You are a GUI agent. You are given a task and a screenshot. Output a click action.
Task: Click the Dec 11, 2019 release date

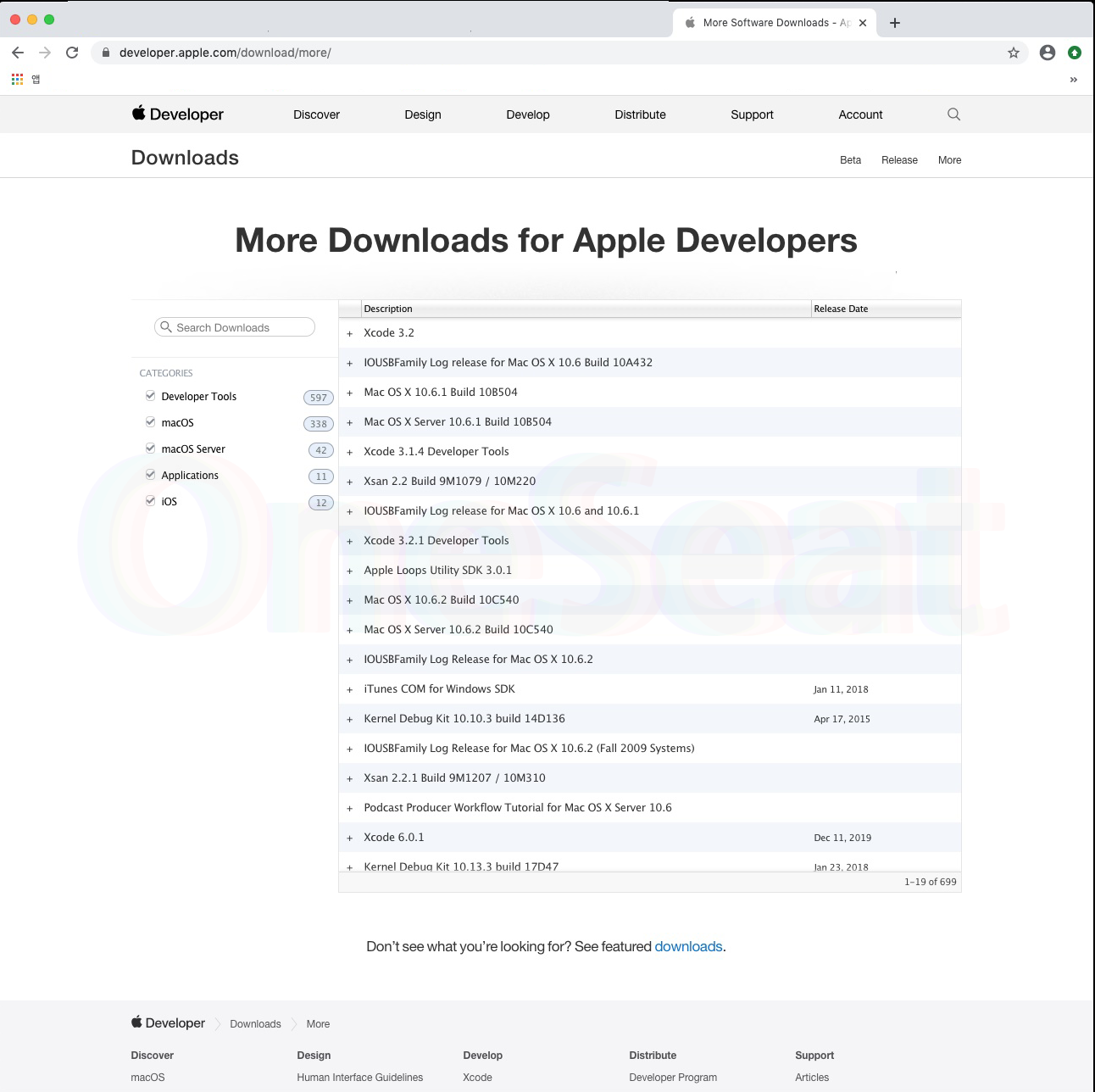[x=842, y=838]
